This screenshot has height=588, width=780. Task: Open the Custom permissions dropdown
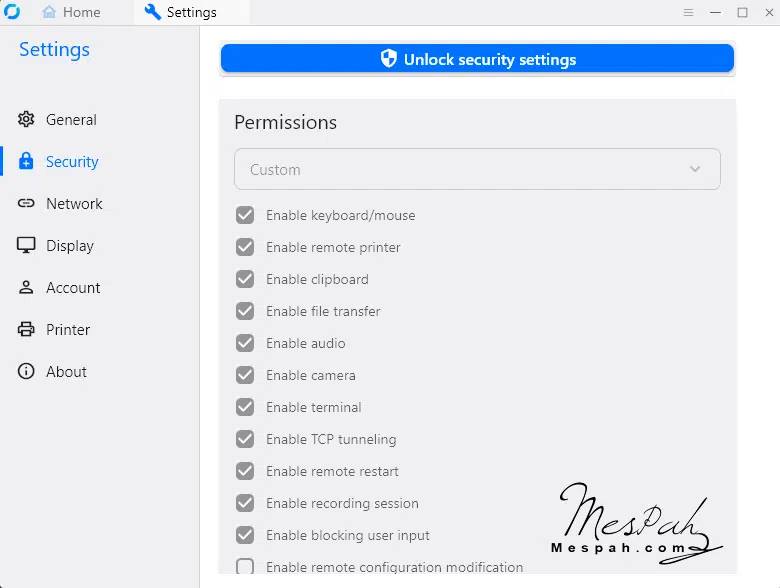[477, 170]
